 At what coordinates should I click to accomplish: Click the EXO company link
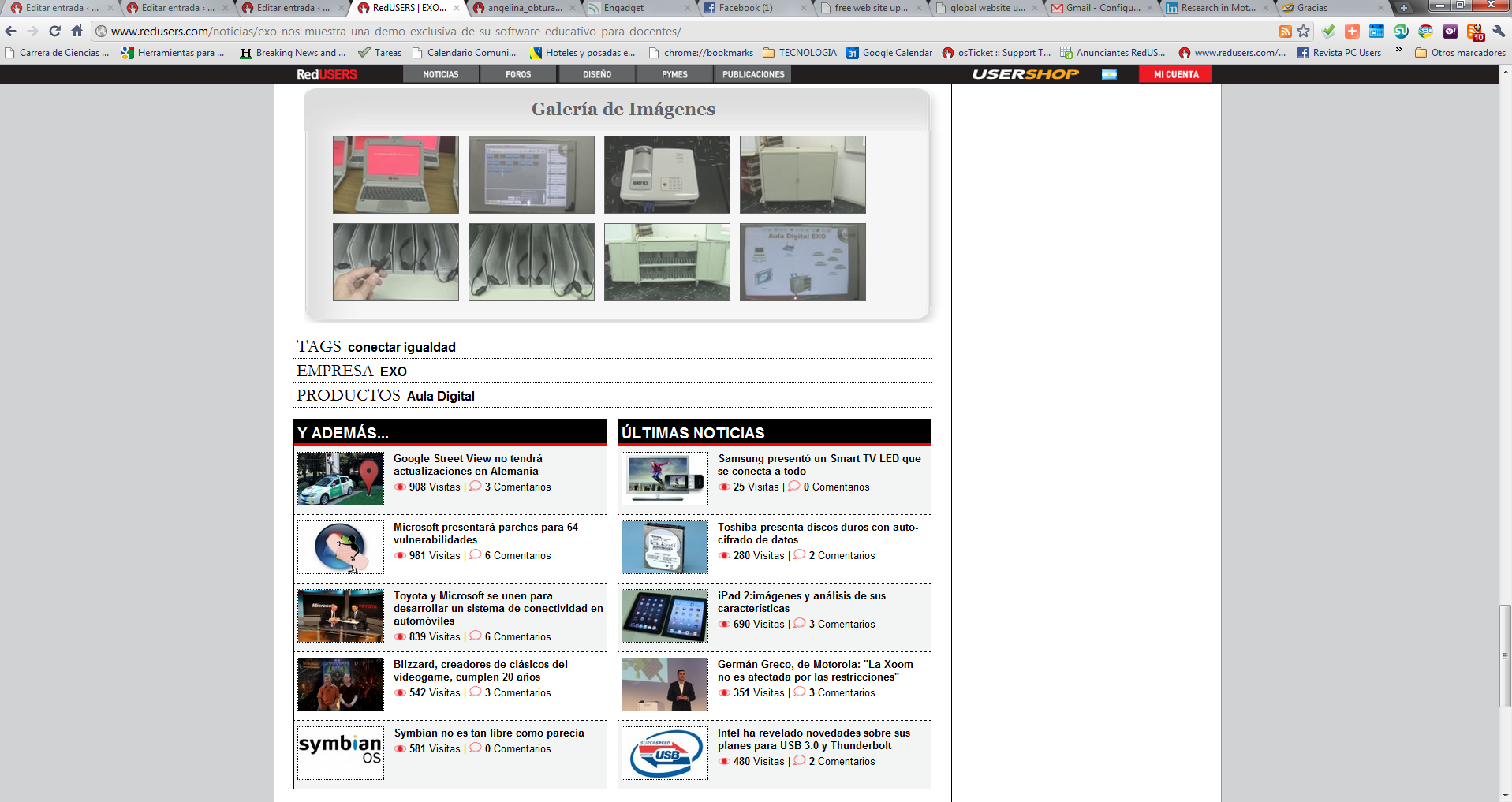pos(394,371)
